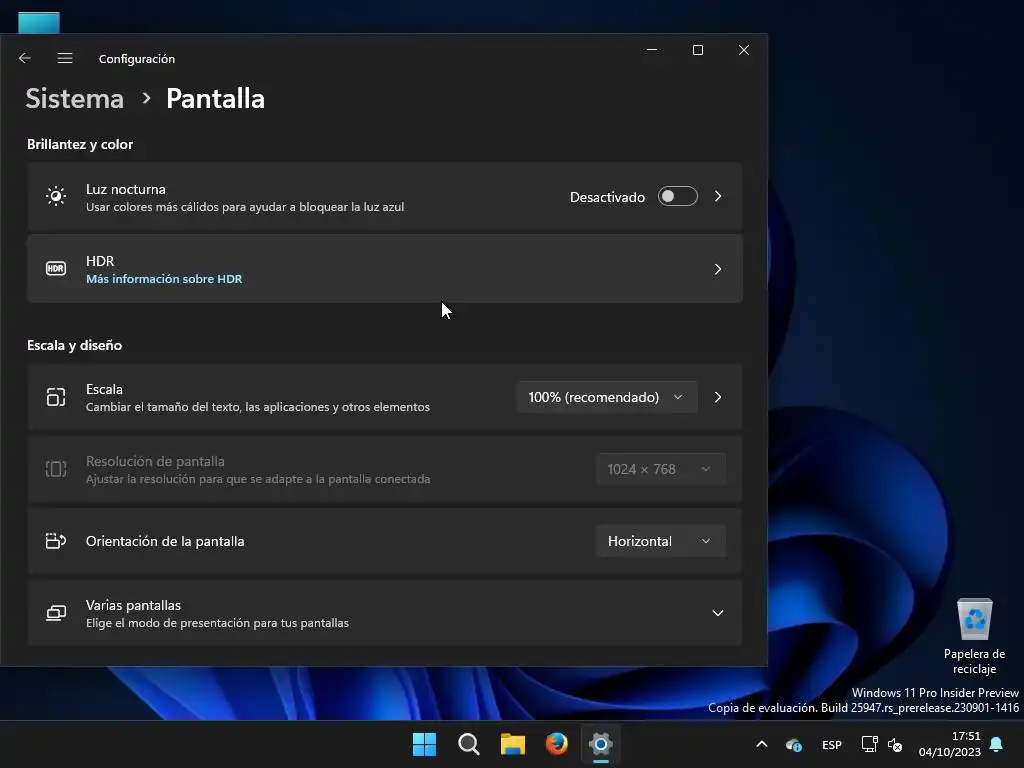1024x768 pixels.
Task: Open the clock showing 17:51 04/10/2023
Action: 950,744
